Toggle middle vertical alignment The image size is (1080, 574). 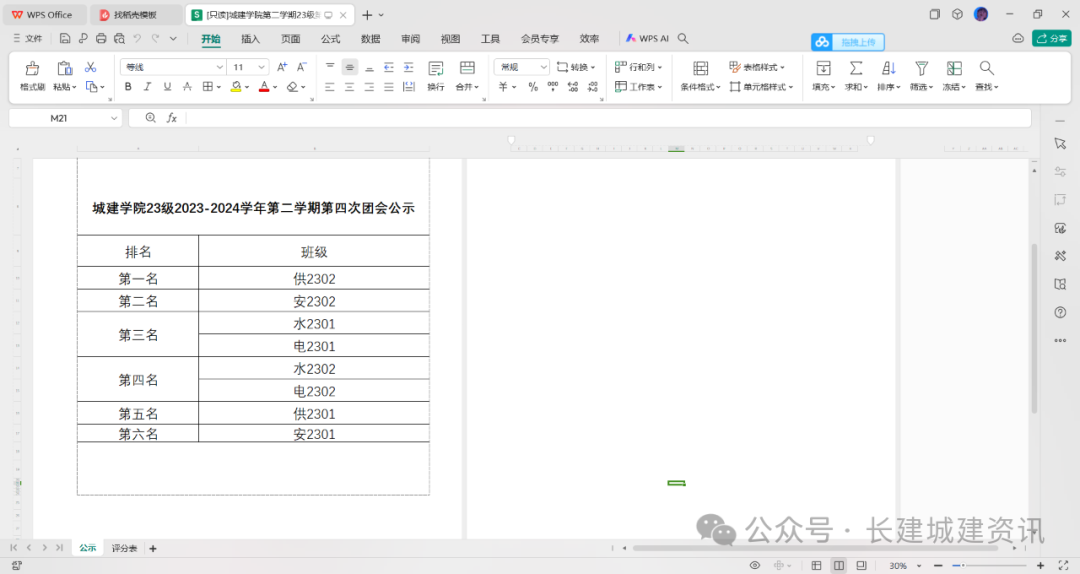[x=350, y=67]
